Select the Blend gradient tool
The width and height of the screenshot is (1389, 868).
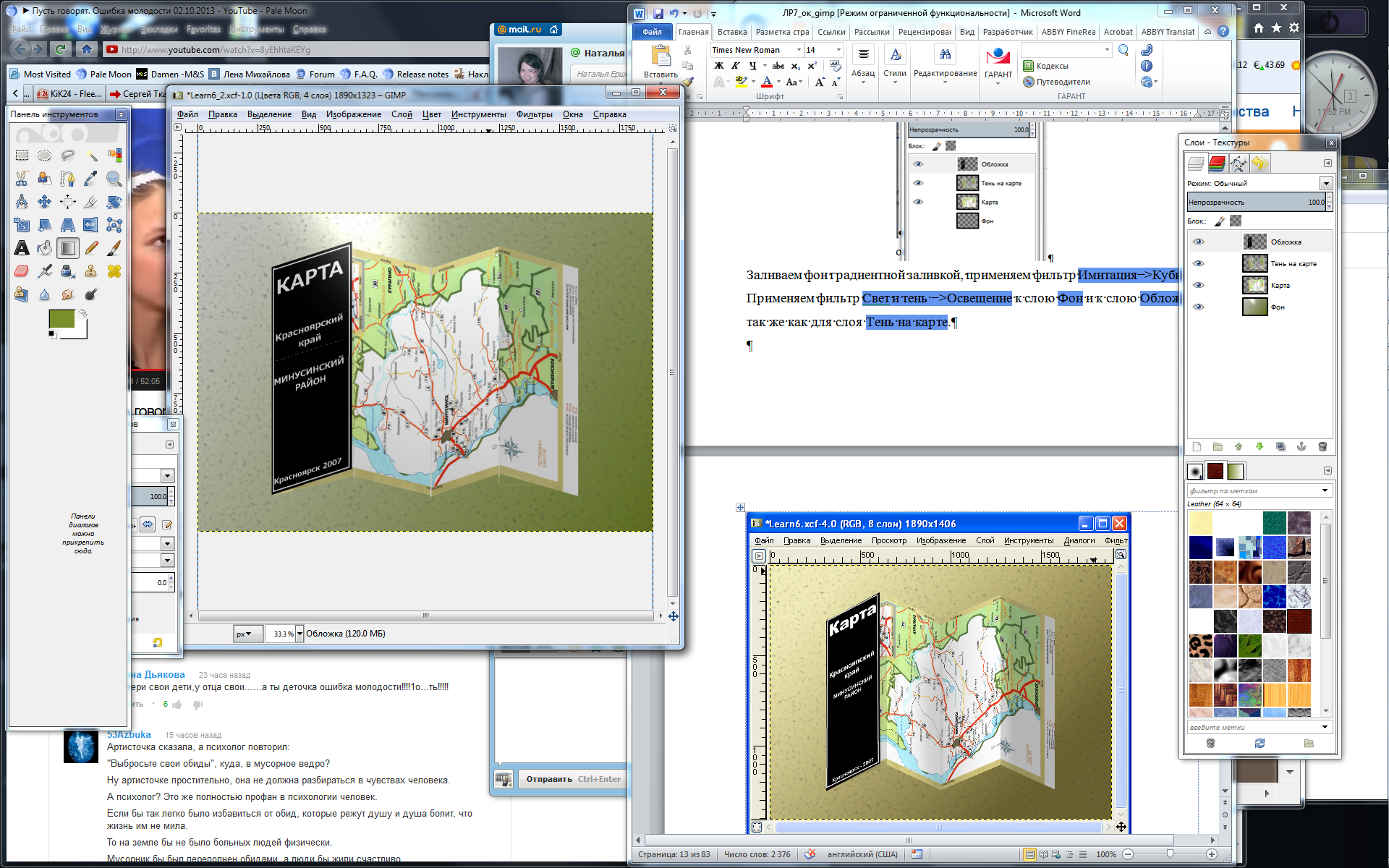click(x=68, y=248)
